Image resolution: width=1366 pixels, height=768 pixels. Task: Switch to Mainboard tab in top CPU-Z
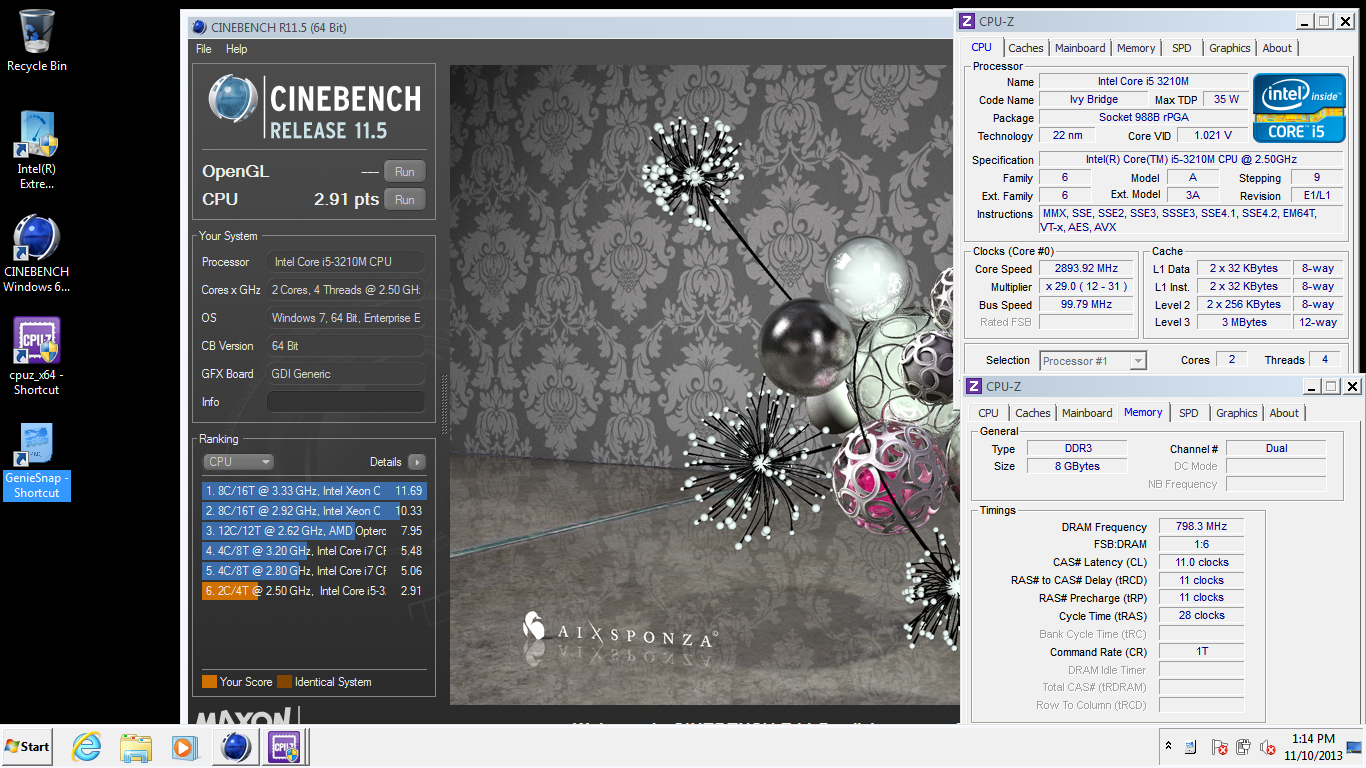(x=1080, y=48)
